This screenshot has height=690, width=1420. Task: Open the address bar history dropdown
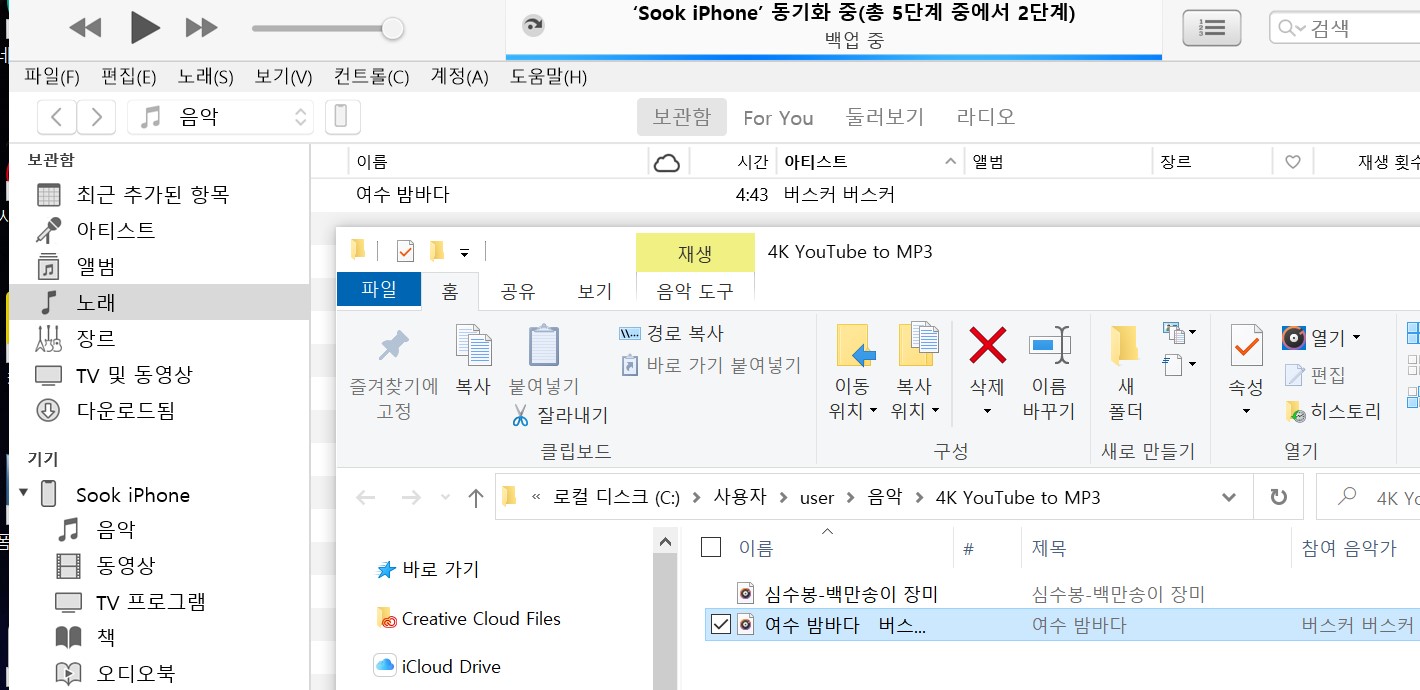(1230, 497)
